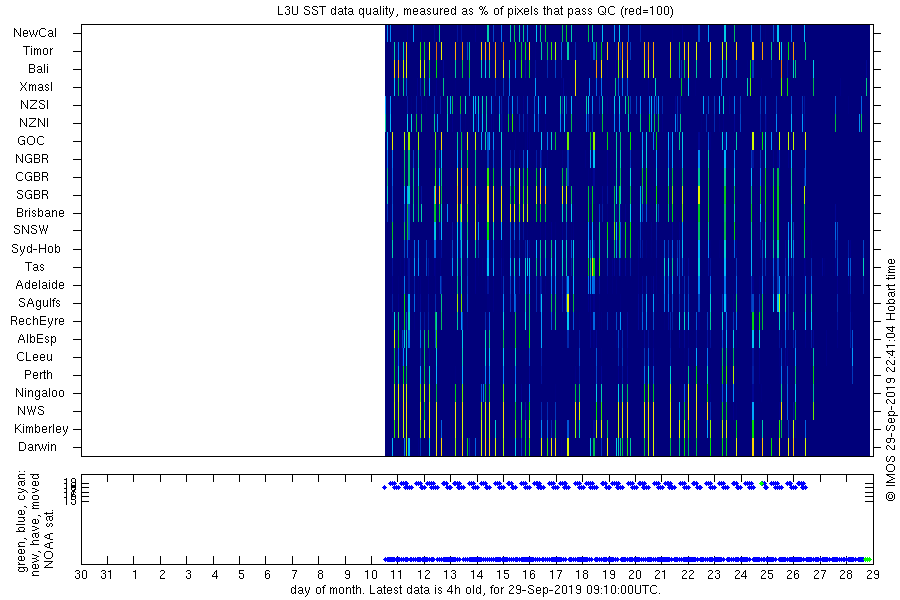The image size is (900, 600).
Task: Click day 27 on the time axis
Action: [820, 575]
